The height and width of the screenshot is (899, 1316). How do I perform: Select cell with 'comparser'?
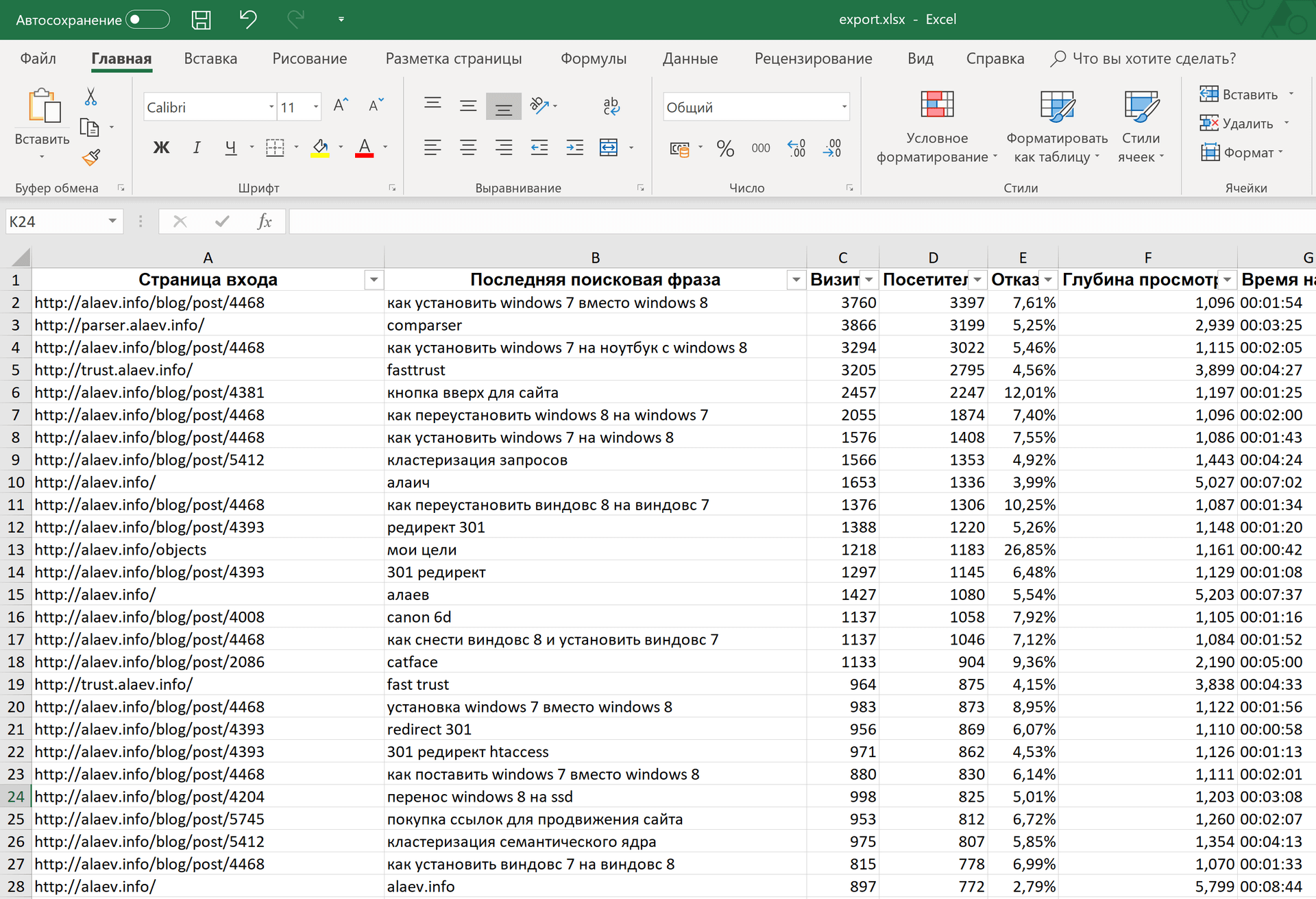click(595, 325)
